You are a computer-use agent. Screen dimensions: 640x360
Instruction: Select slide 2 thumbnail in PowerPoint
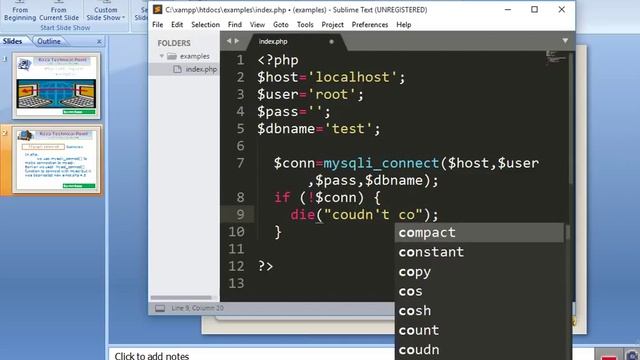(56, 160)
